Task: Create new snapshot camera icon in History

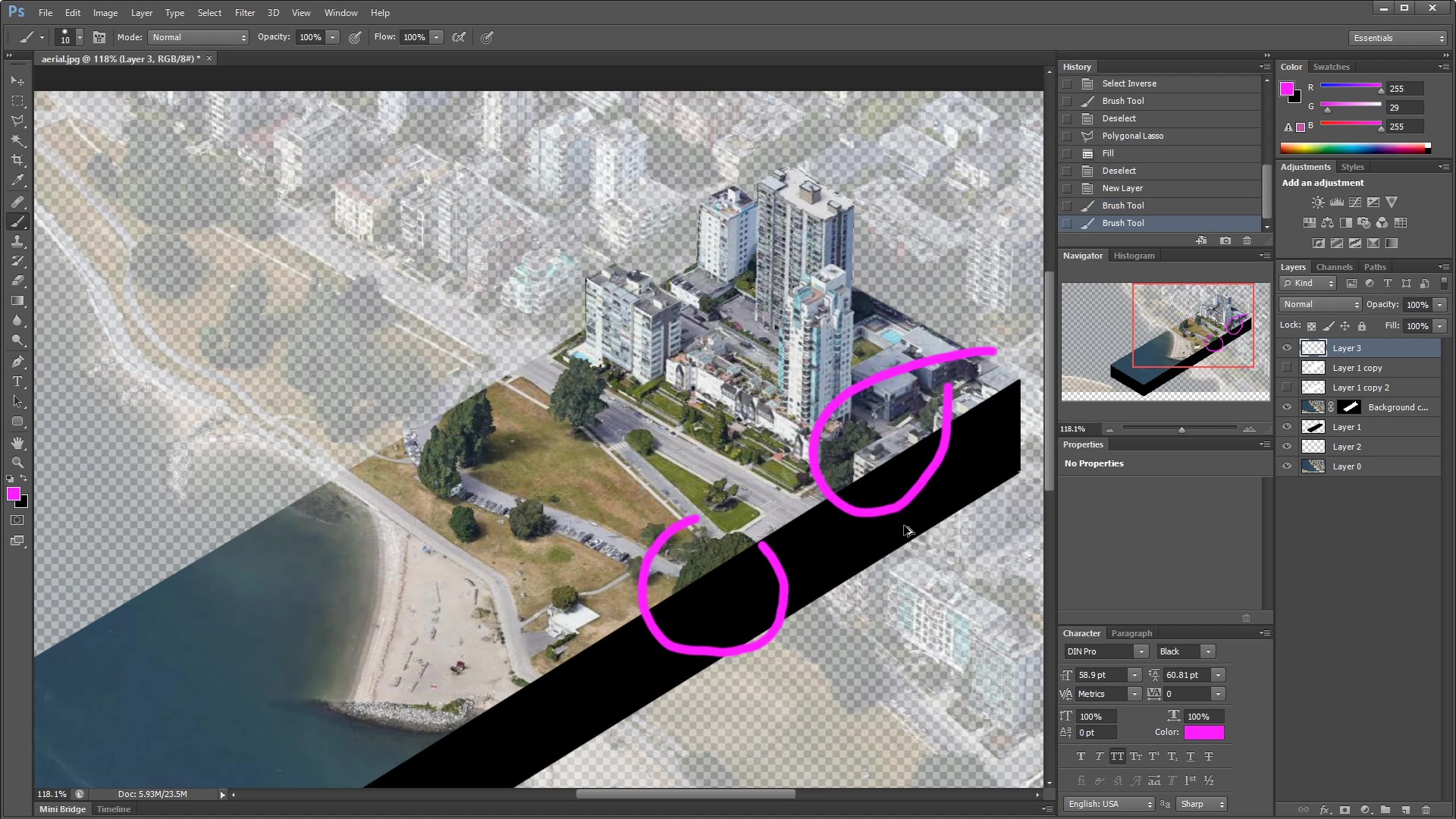Action: coord(1225,240)
